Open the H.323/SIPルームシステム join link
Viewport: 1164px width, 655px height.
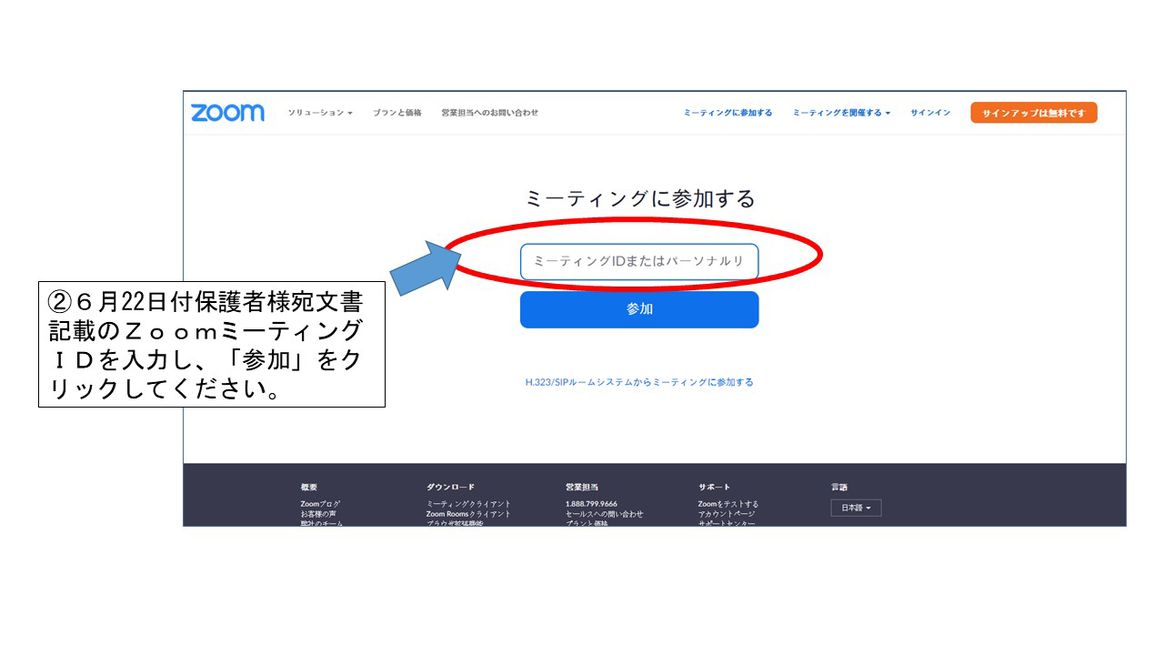click(x=639, y=382)
